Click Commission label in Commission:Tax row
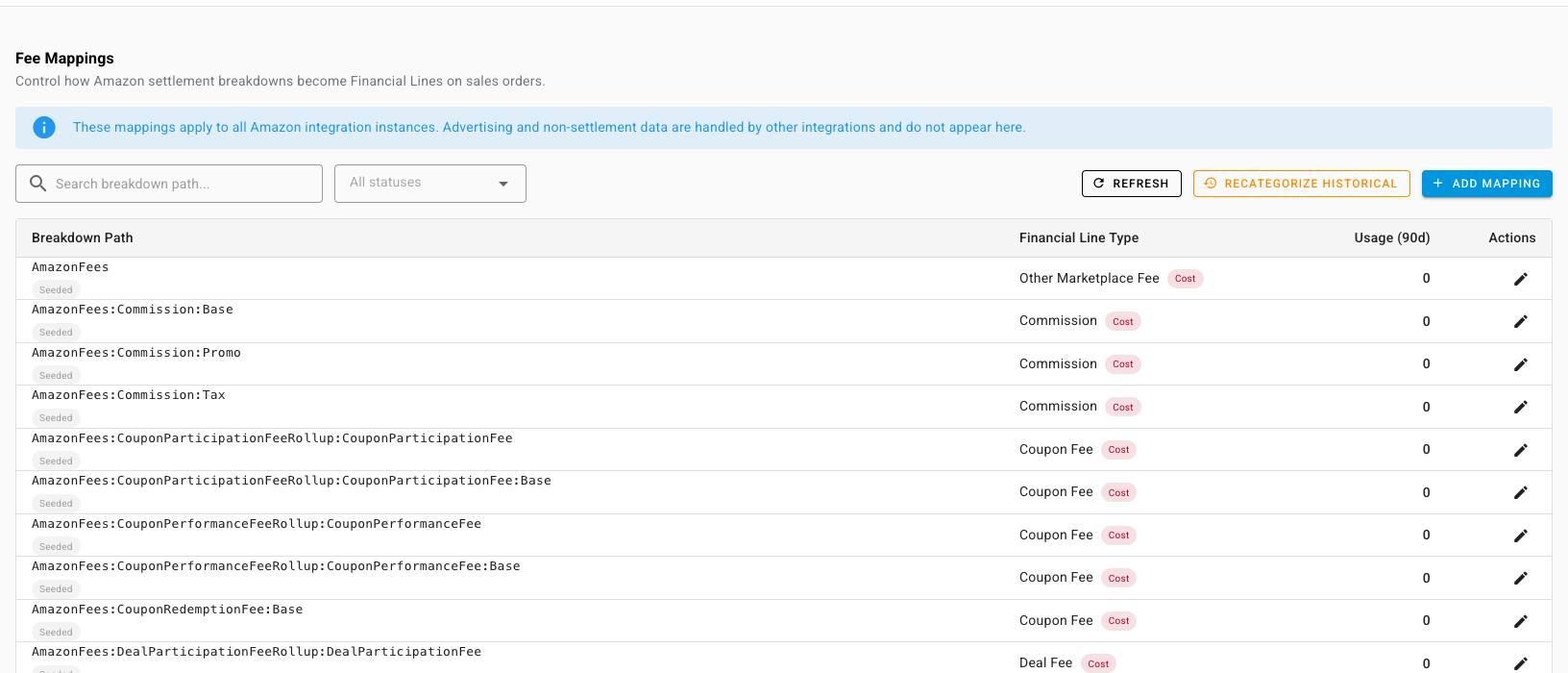 [1058, 406]
